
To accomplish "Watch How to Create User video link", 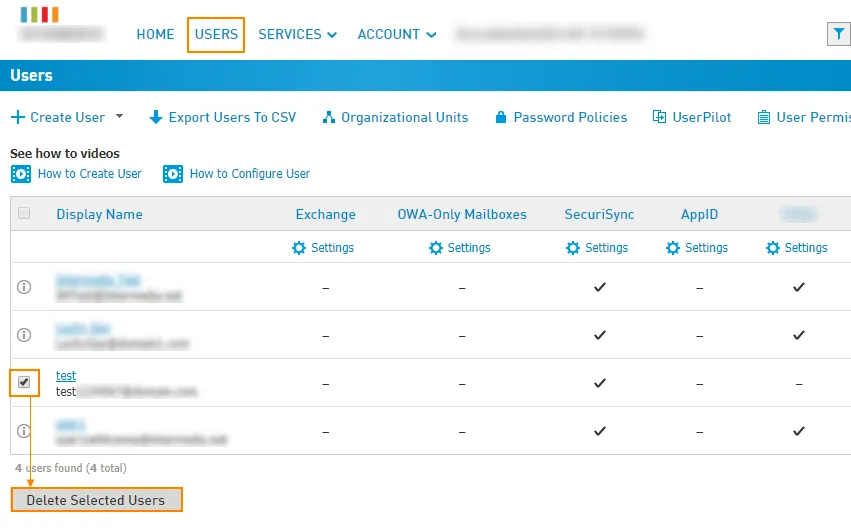I will tap(90, 174).
